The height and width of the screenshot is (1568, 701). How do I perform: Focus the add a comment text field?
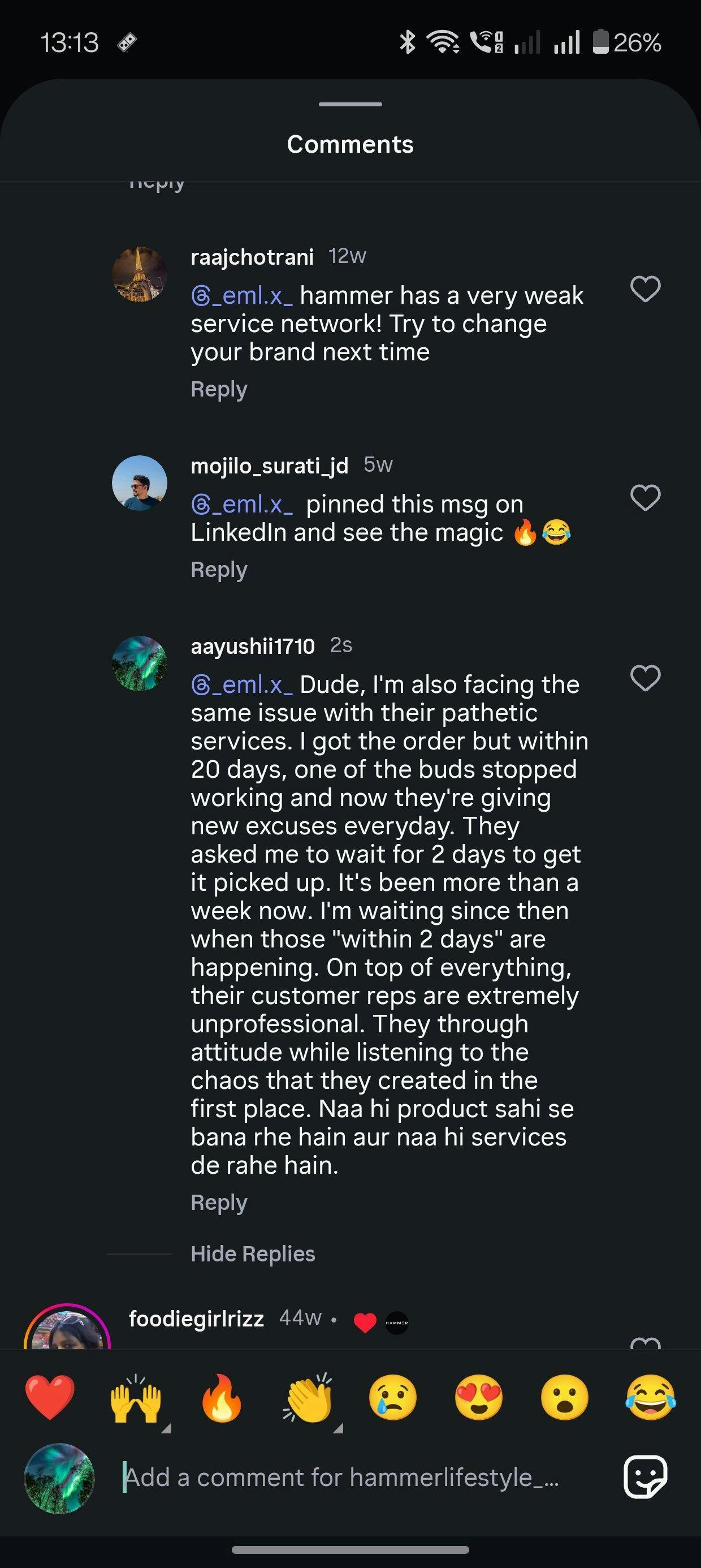coord(341,1478)
